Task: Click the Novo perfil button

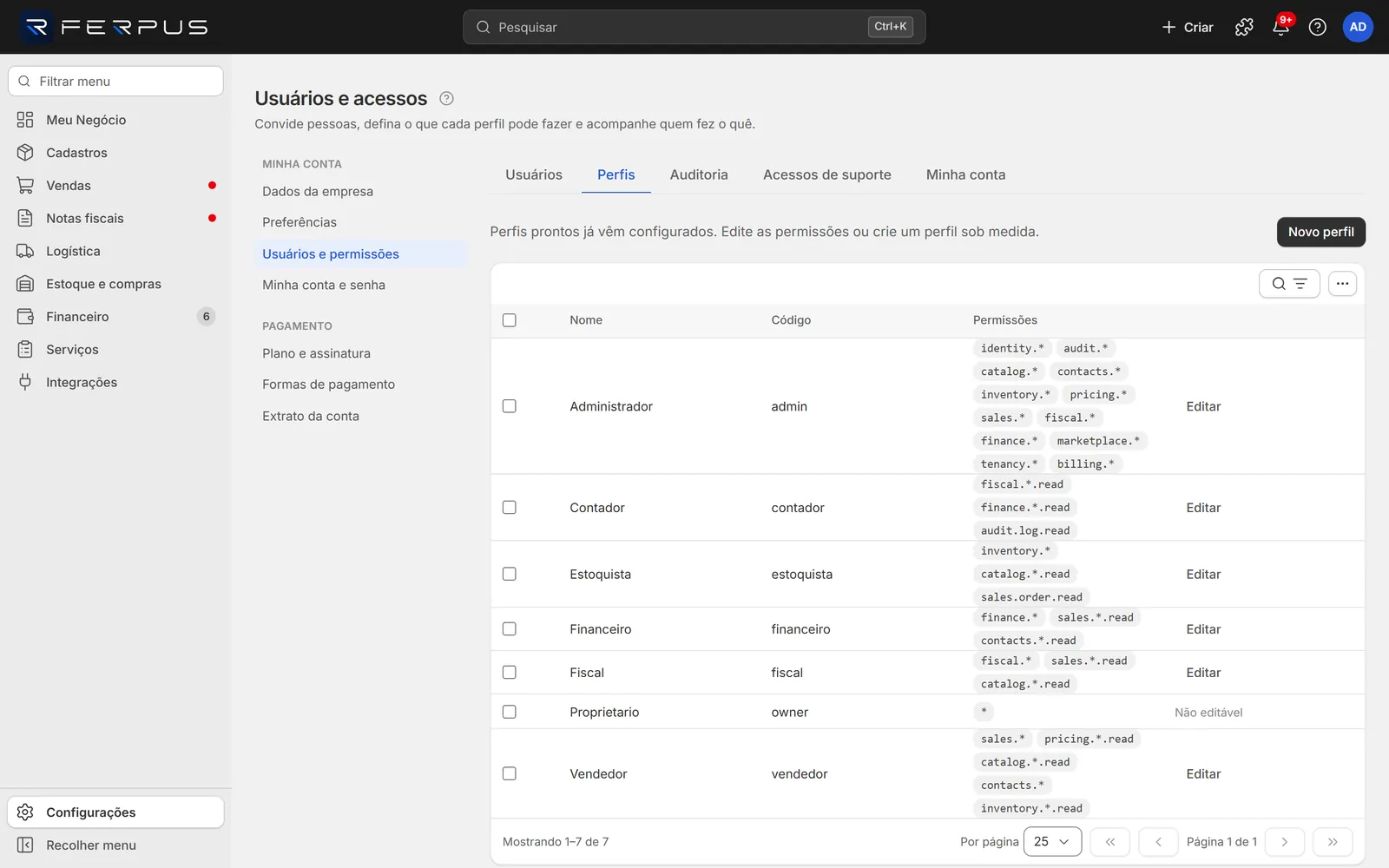Action: (1320, 232)
